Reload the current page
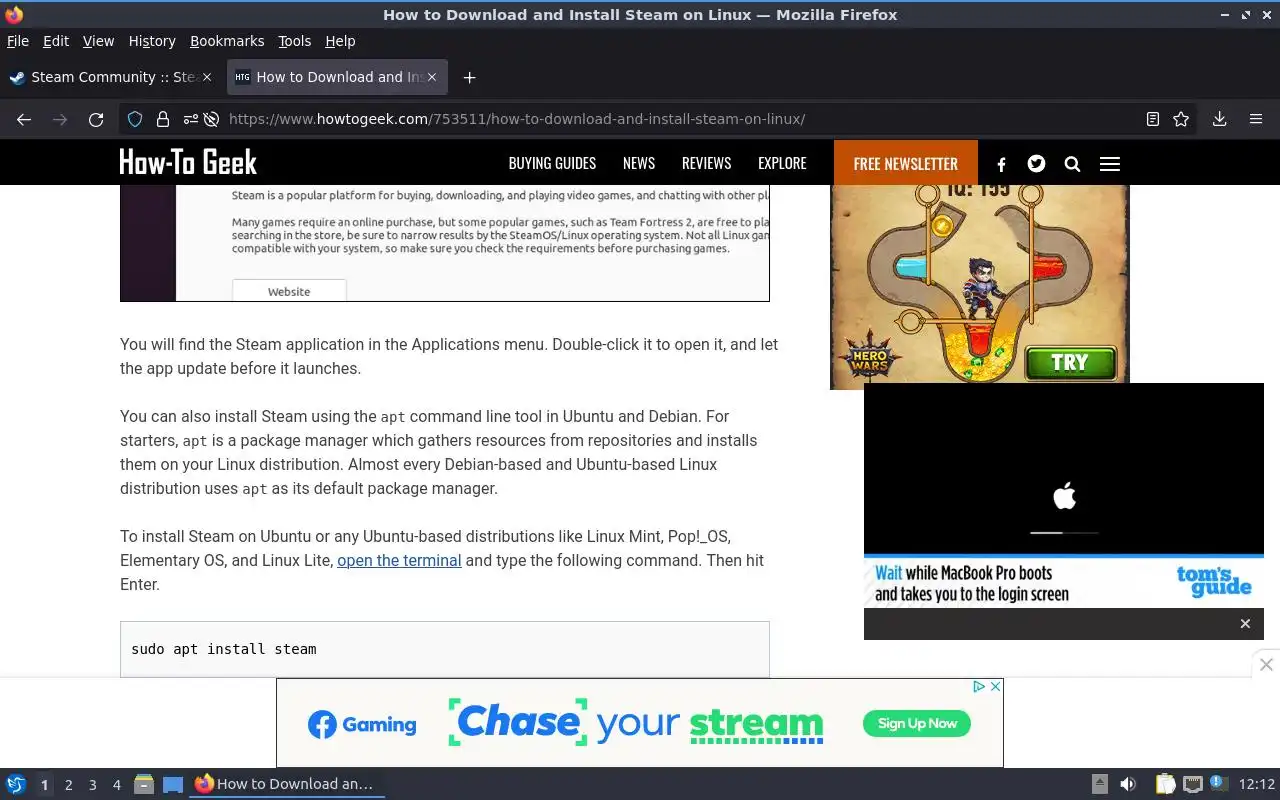Screen dimensions: 1280x800 pos(96,119)
